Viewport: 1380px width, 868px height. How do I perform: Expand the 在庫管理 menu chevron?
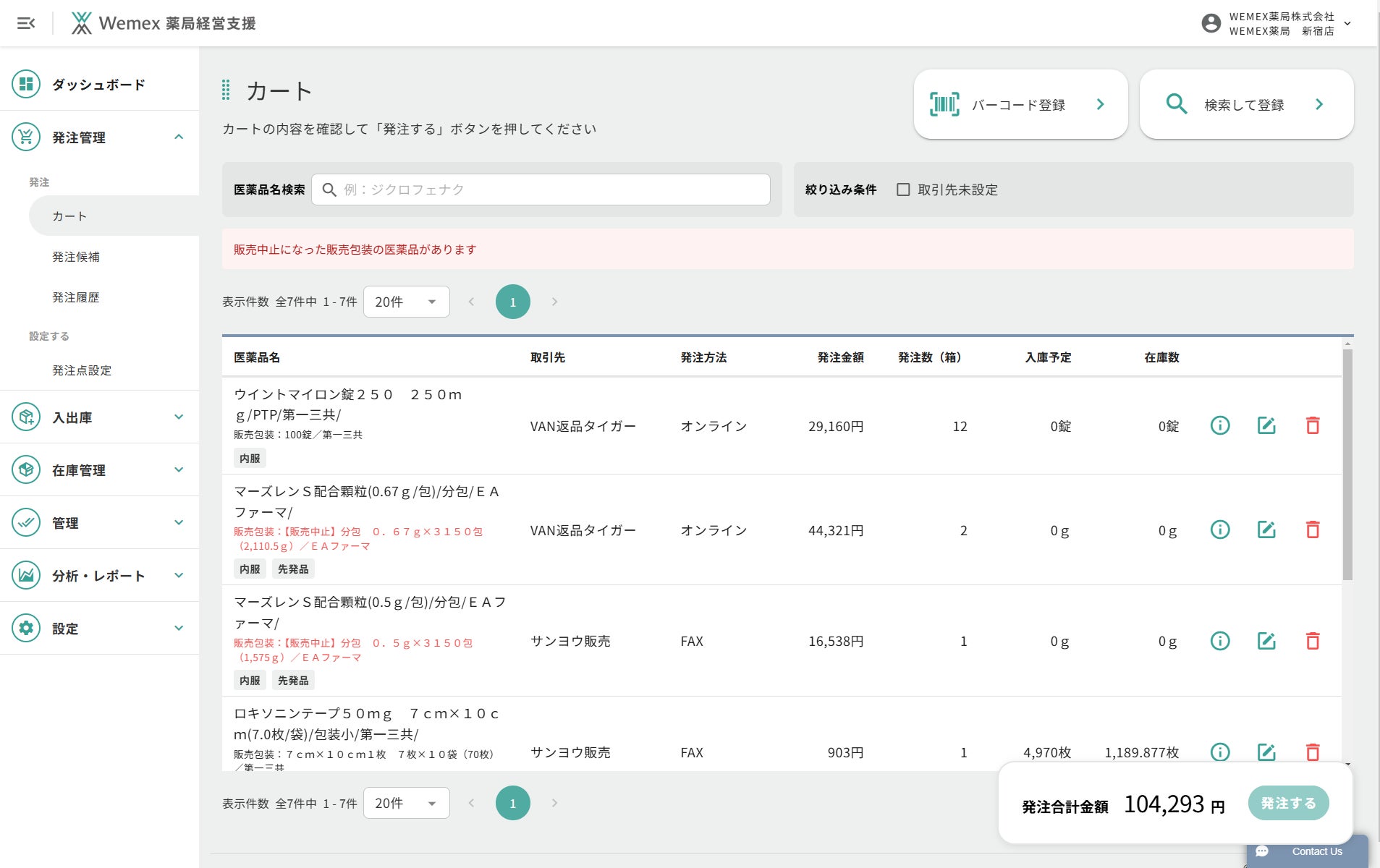(x=179, y=469)
